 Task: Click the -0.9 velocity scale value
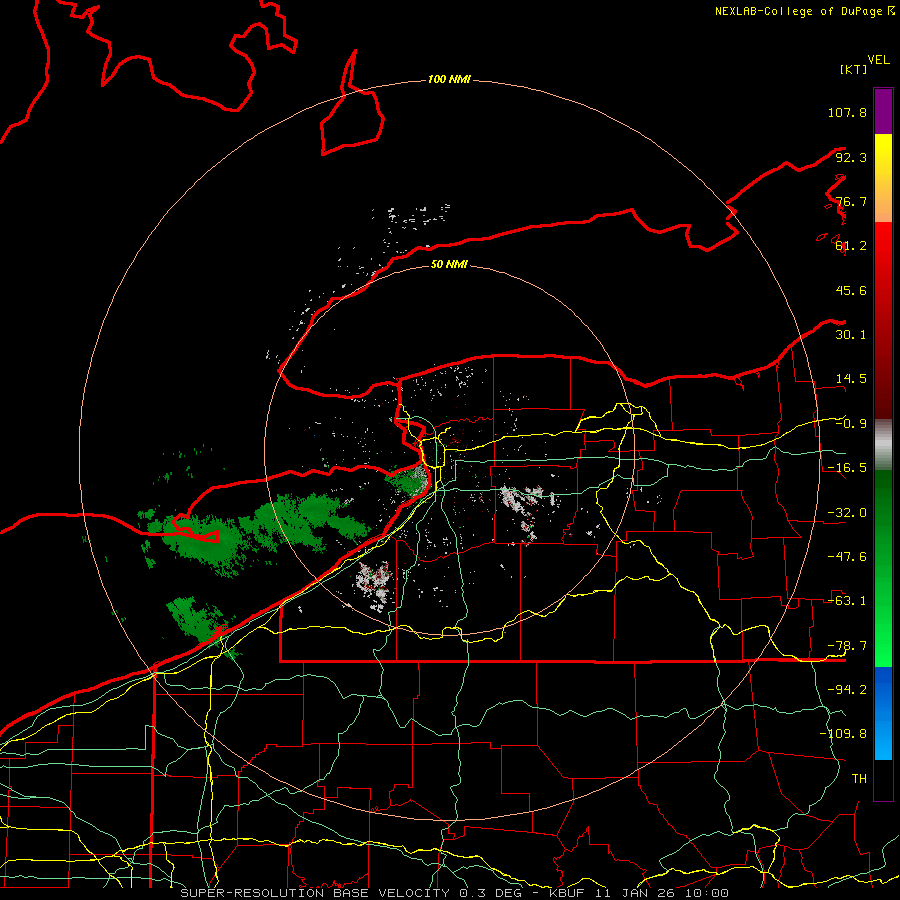tap(851, 424)
